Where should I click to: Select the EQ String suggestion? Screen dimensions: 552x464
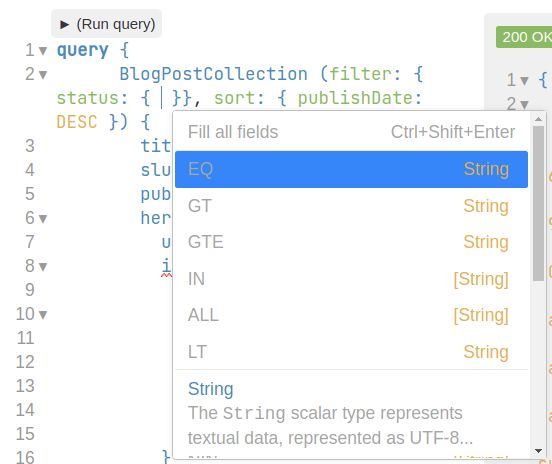coord(351,169)
